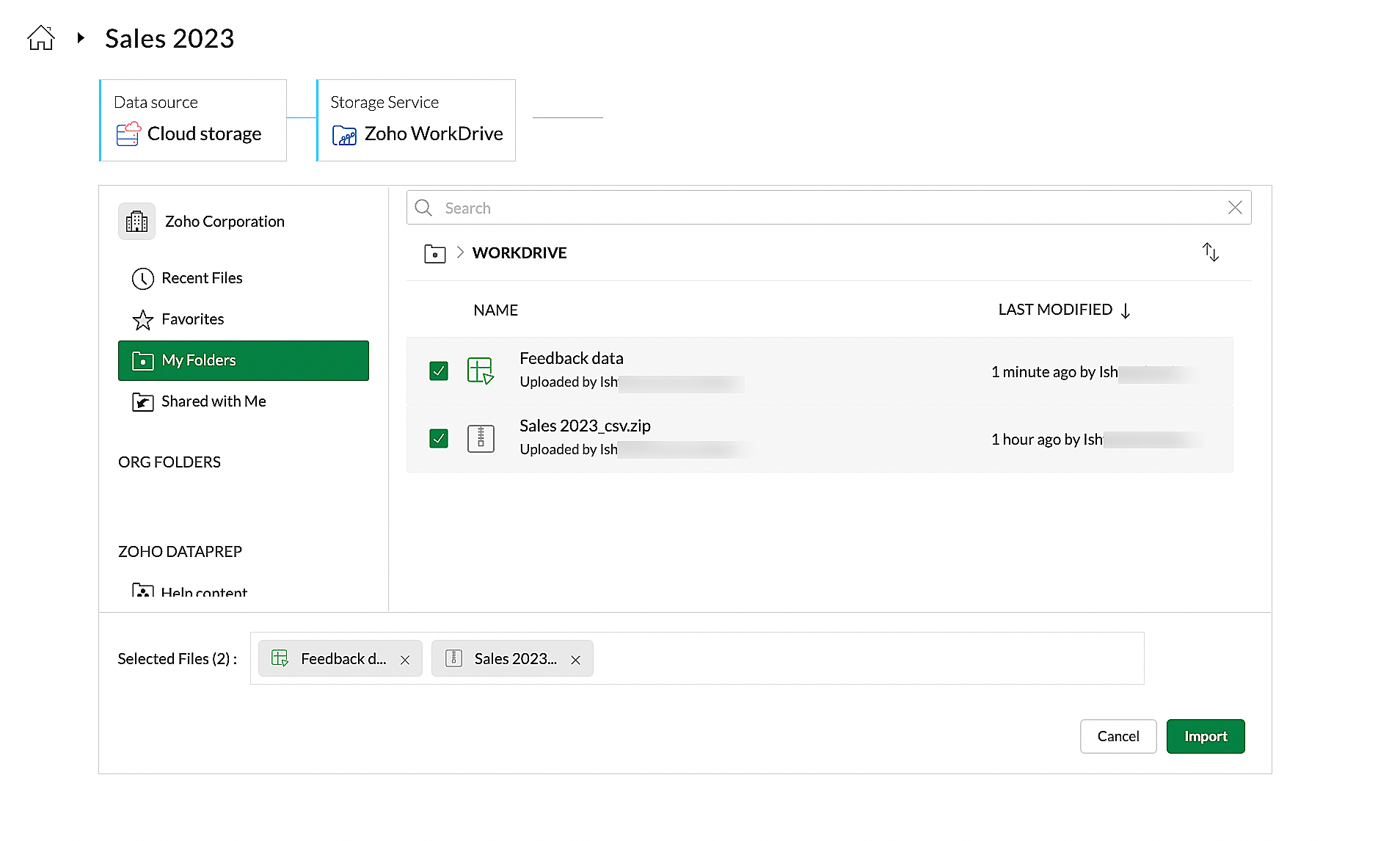
Task: Click the sort order arrows icon
Action: tap(1210, 252)
